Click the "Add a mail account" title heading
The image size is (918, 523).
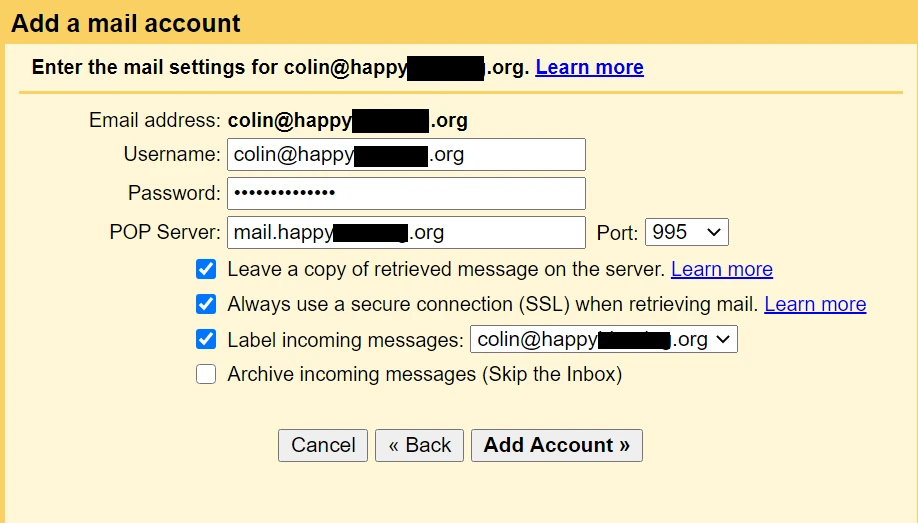coord(126,23)
